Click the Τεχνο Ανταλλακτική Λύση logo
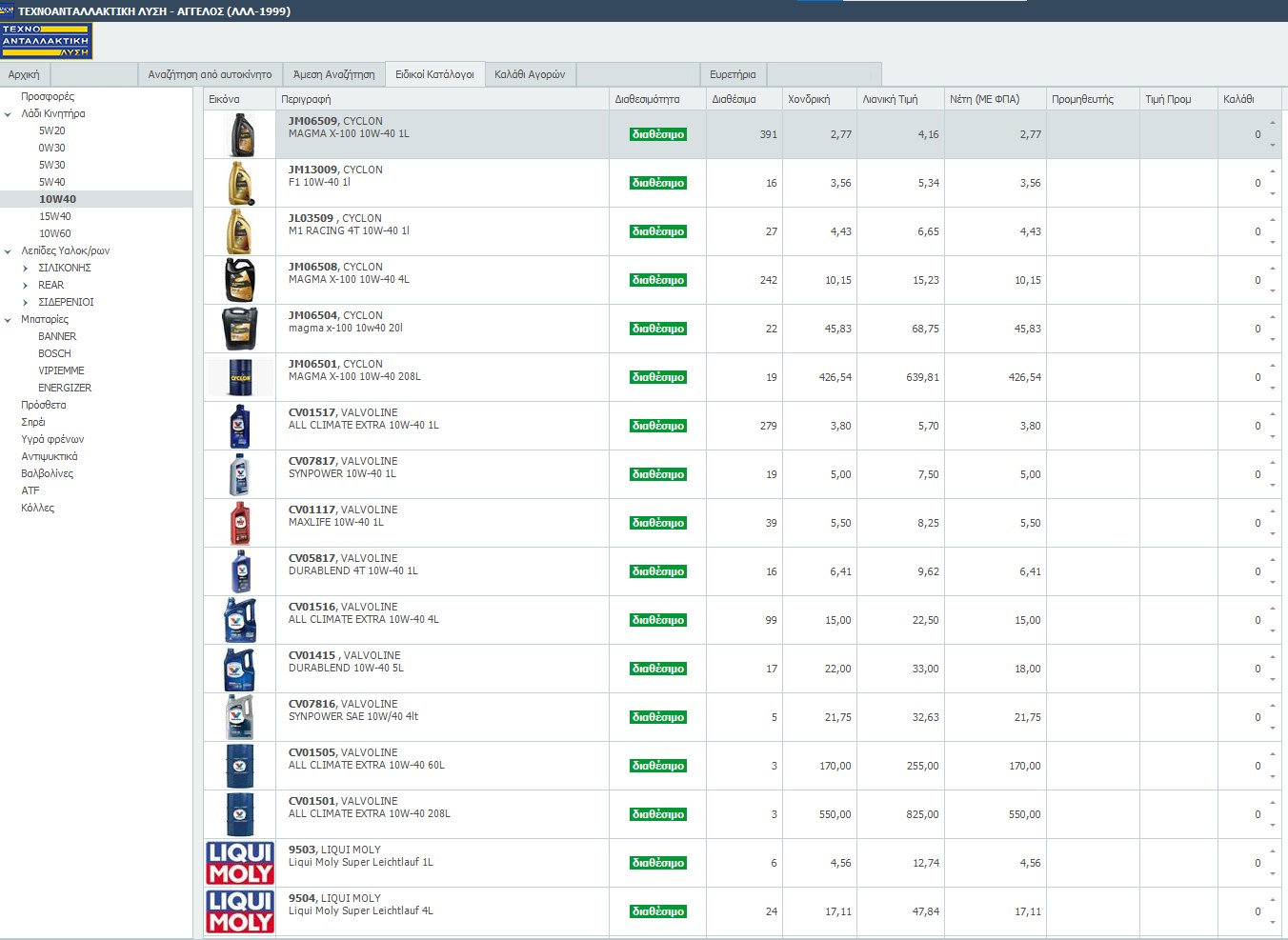The width and height of the screenshot is (1288, 940). [47, 41]
